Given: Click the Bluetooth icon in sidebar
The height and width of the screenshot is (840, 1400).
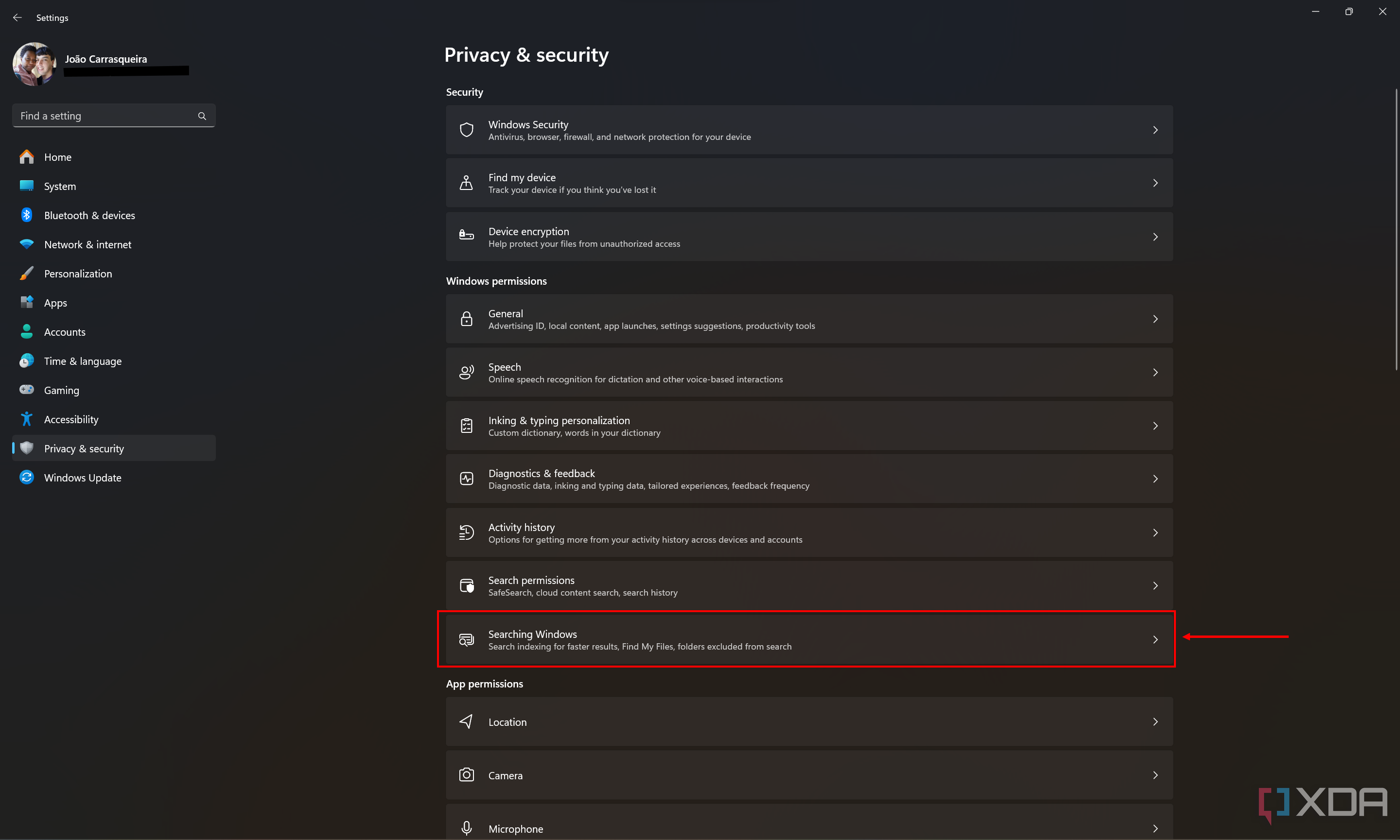Looking at the screenshot, I should click(x=27, y=215).
